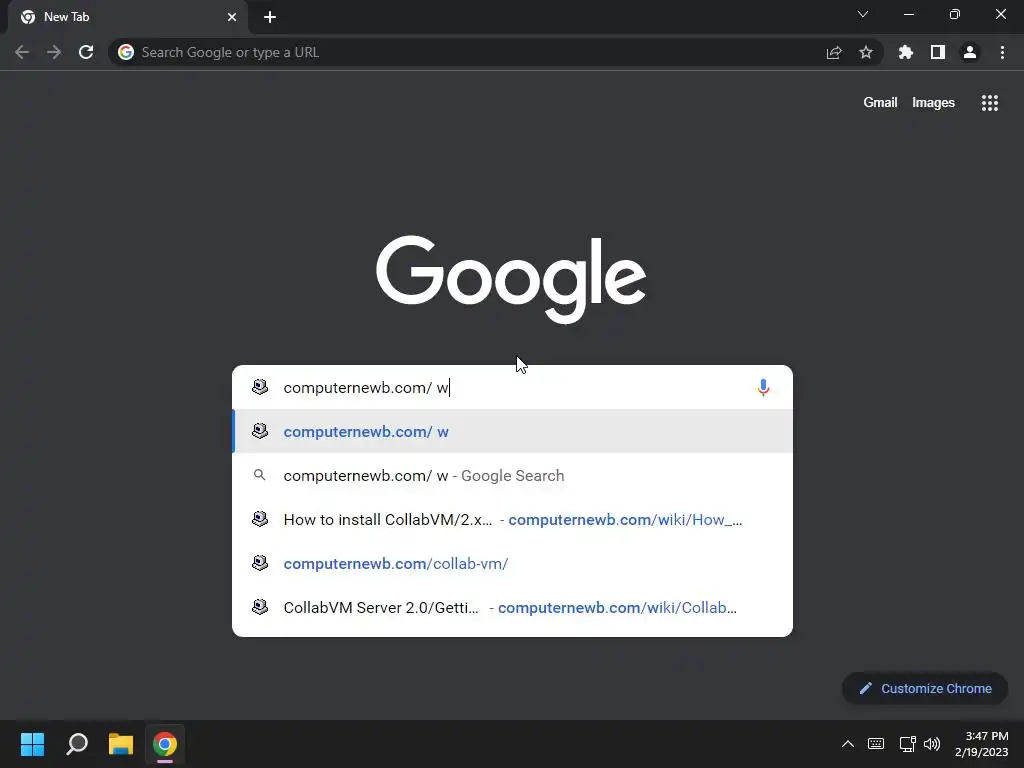Viewport: 1024px width, 768px height.
Task: Select How to install CollabVM/2.x suggestion
Action: [513, 519]
